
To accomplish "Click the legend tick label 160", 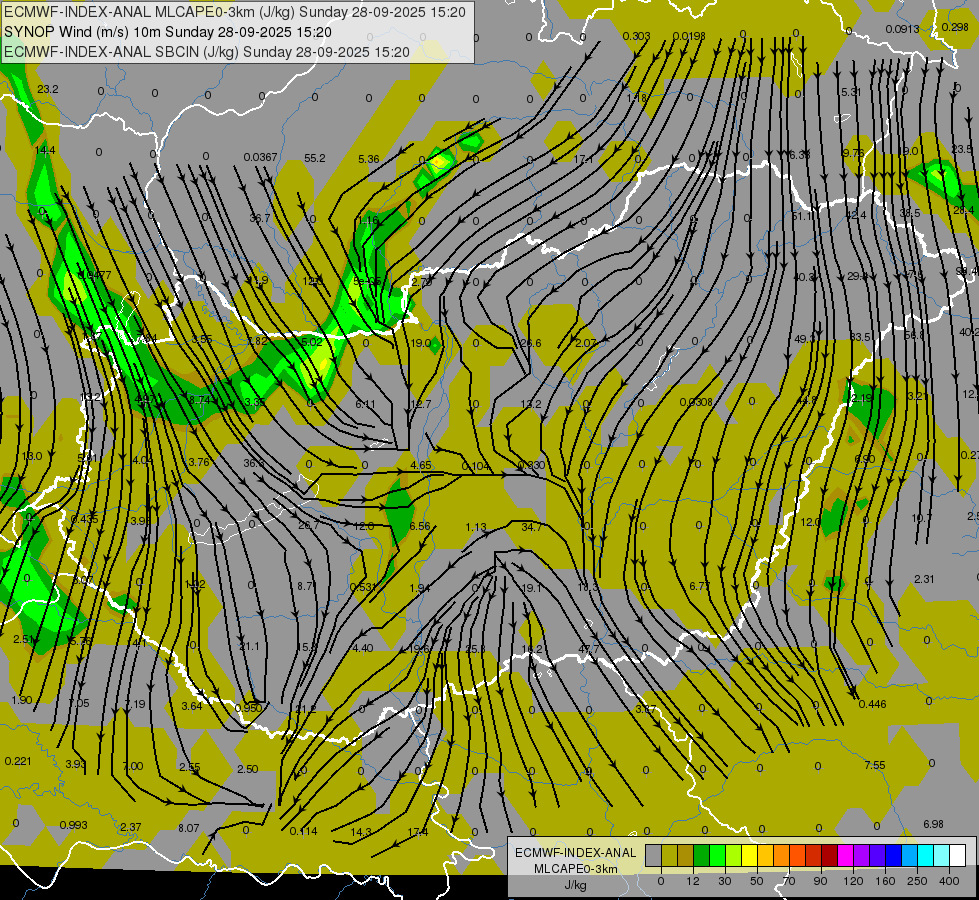I will [885, 881].
